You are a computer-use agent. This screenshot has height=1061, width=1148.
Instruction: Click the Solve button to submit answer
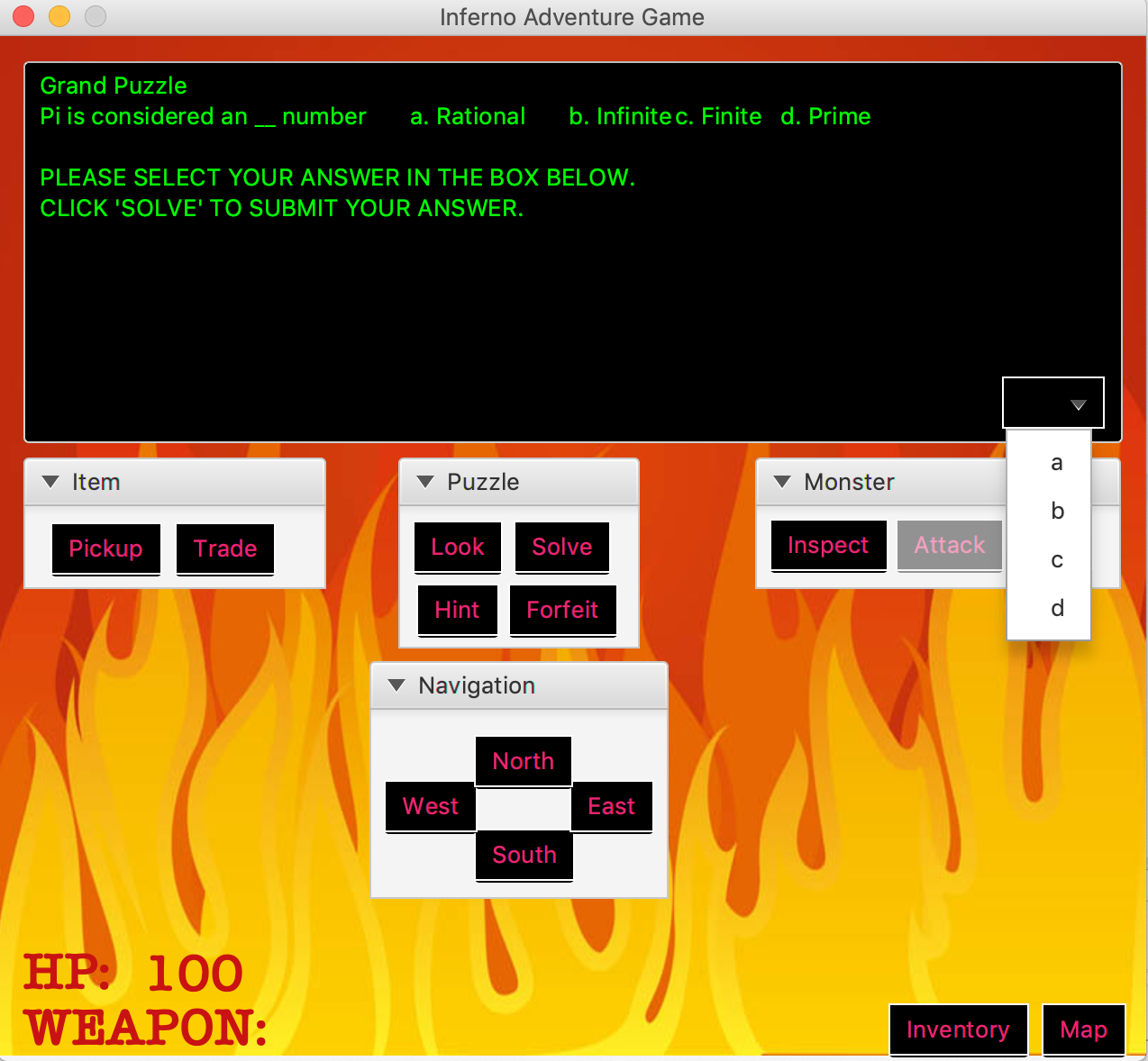click(x=561, y=547)
